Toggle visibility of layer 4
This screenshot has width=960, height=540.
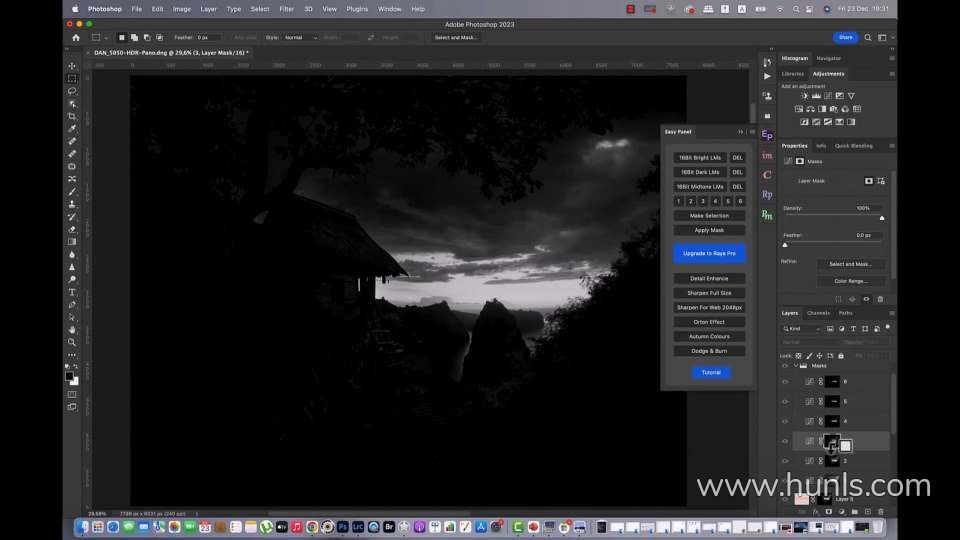point(785,421)
